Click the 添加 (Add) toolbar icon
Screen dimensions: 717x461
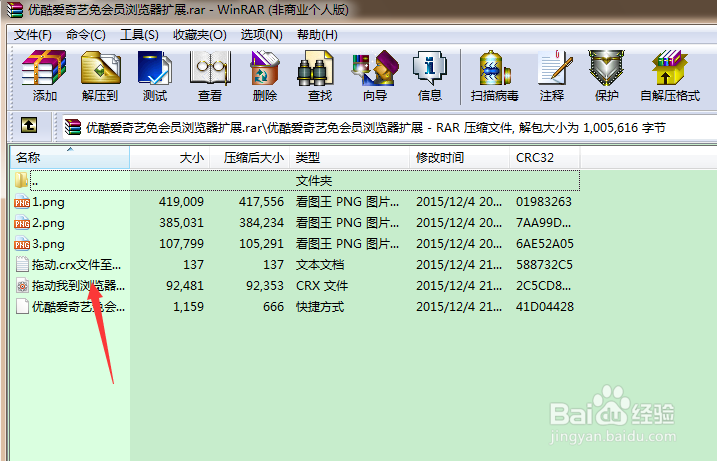44,68
